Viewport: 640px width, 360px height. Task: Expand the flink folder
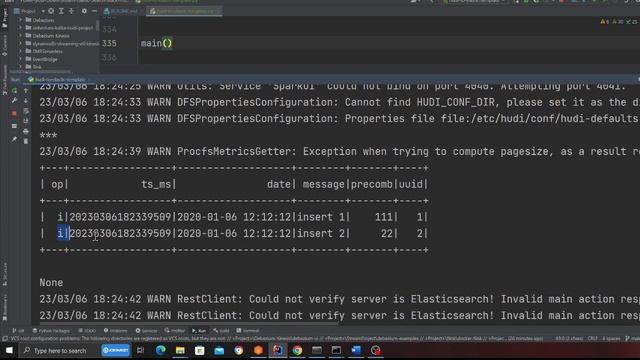20,67
